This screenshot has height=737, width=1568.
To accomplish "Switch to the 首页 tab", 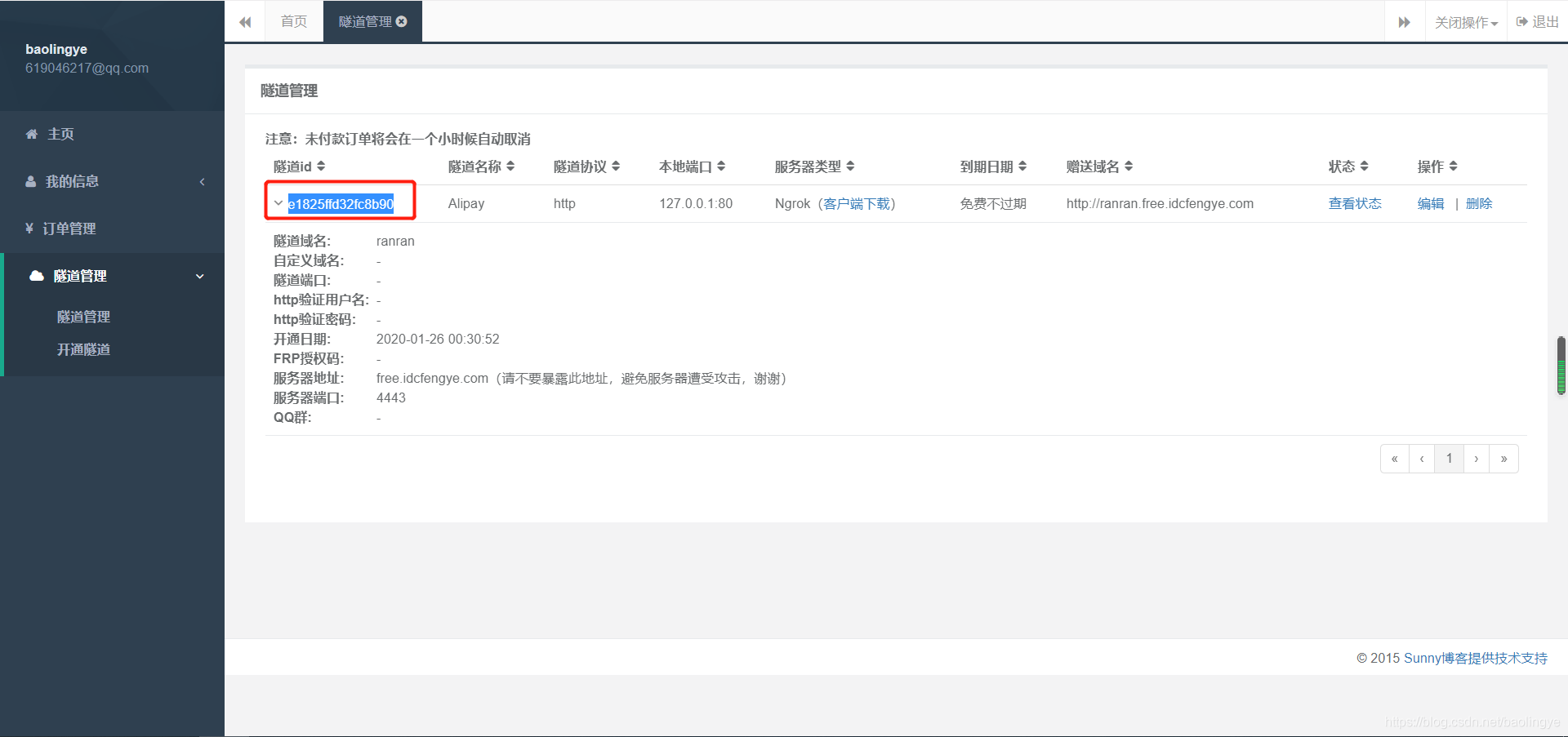I will (293, 21).
